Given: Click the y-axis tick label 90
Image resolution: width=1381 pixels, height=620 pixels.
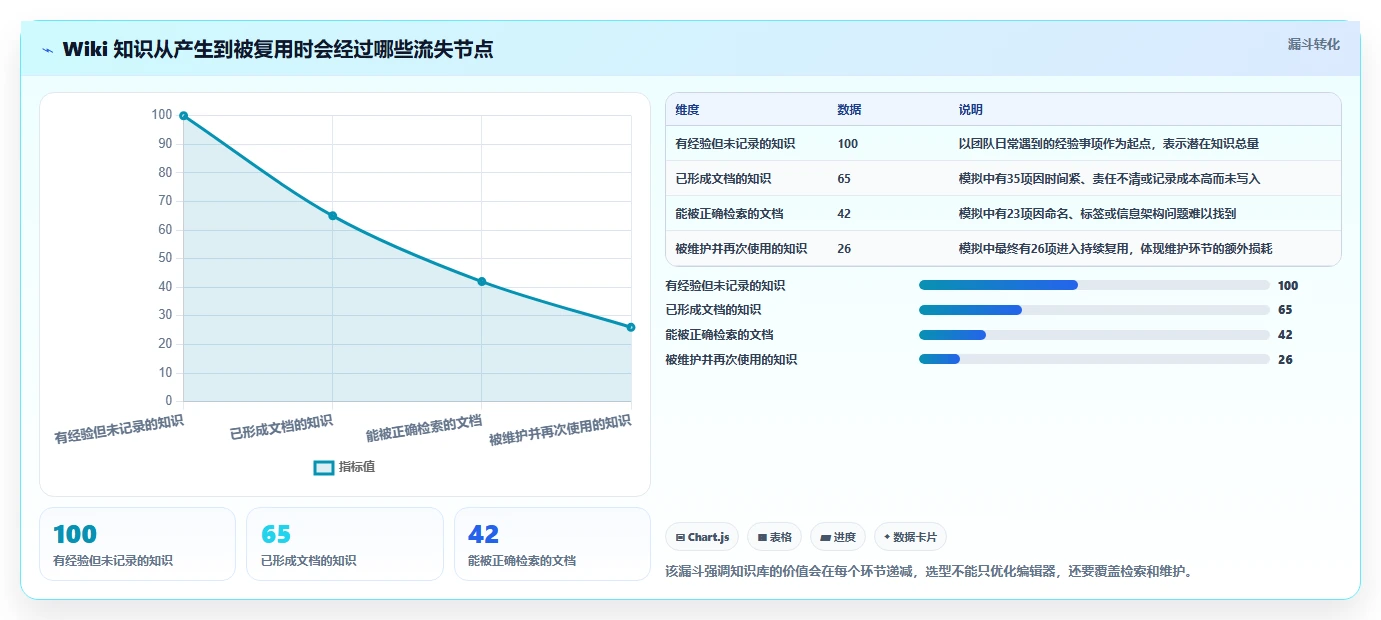Looking at the screenshot, I should (165, 144).
